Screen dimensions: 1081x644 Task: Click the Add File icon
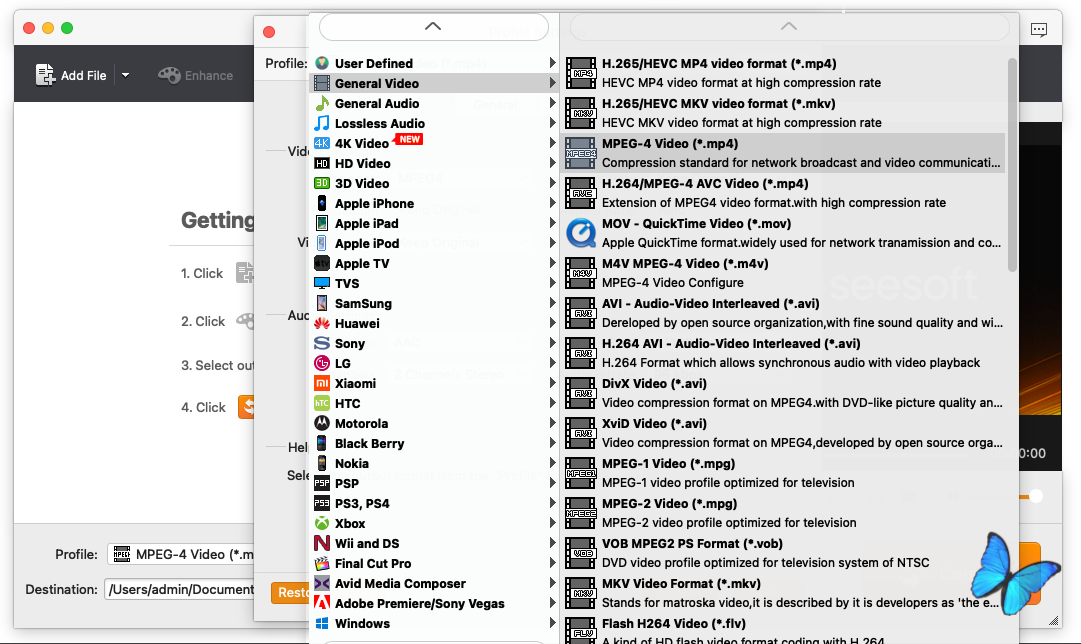coord(46,75)
